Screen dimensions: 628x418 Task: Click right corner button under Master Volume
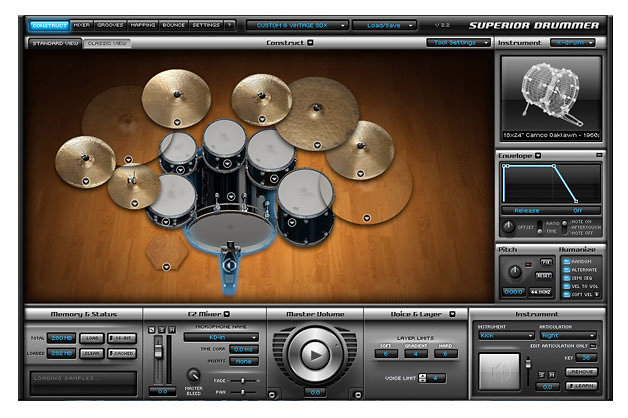pos(358,395)
